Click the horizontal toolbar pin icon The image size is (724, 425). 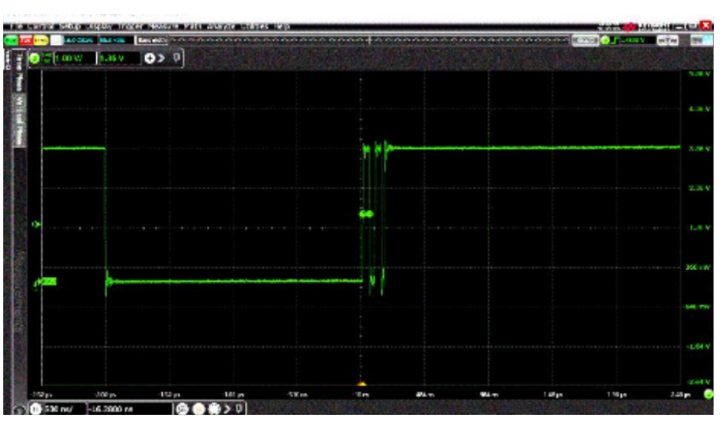[239, 408]
